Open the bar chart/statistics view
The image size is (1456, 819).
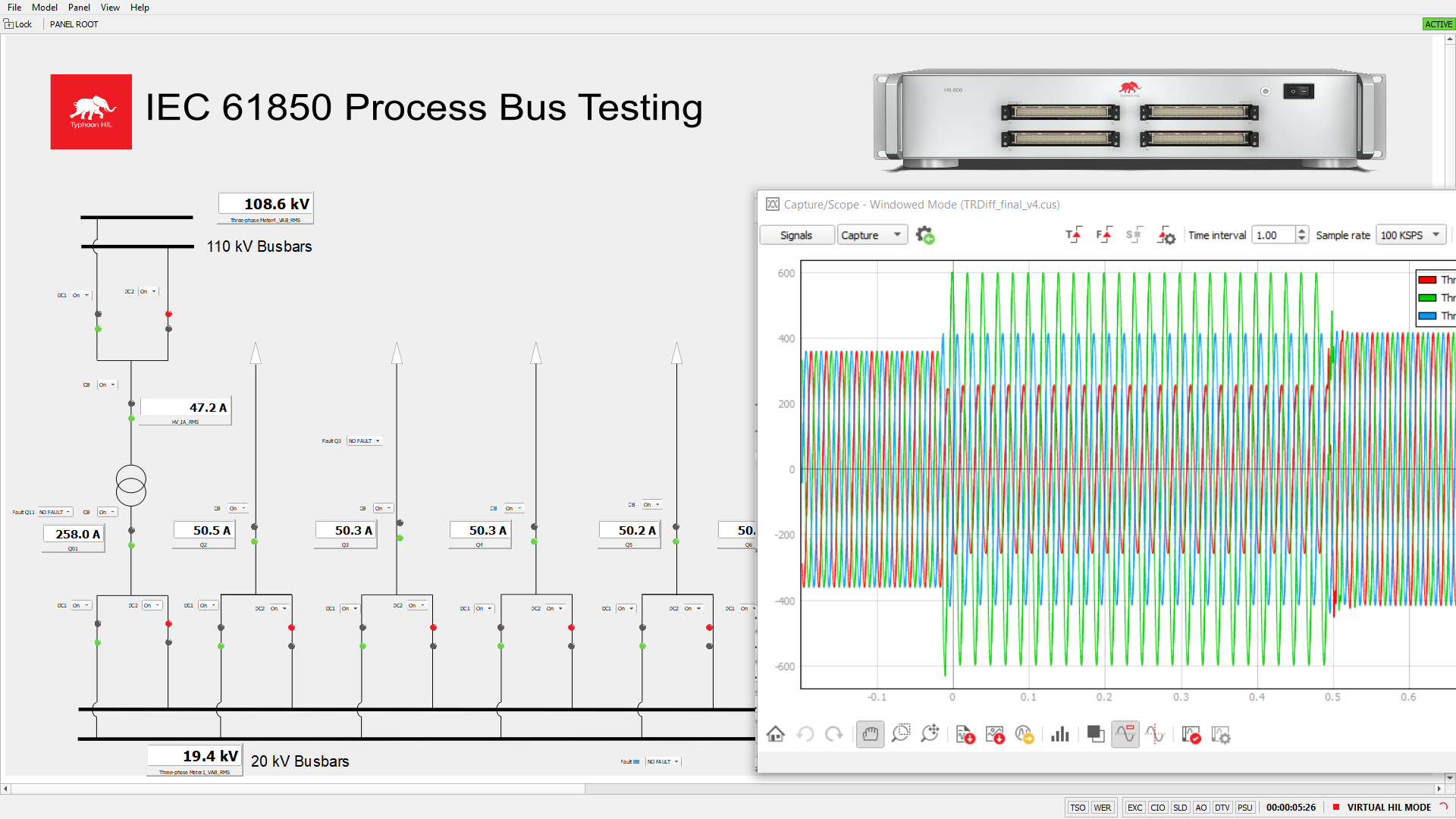coord(1060,733)
